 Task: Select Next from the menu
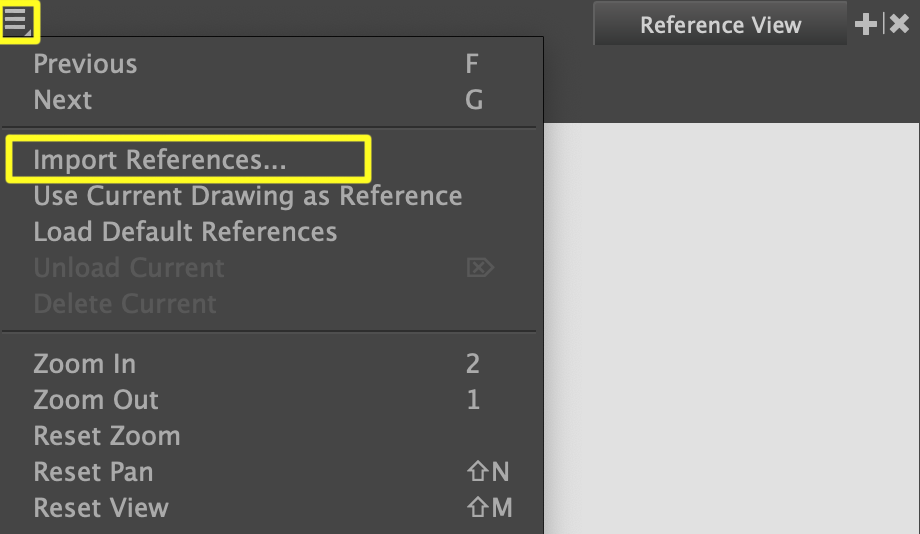pyautogui.click(x=63, y=100)
